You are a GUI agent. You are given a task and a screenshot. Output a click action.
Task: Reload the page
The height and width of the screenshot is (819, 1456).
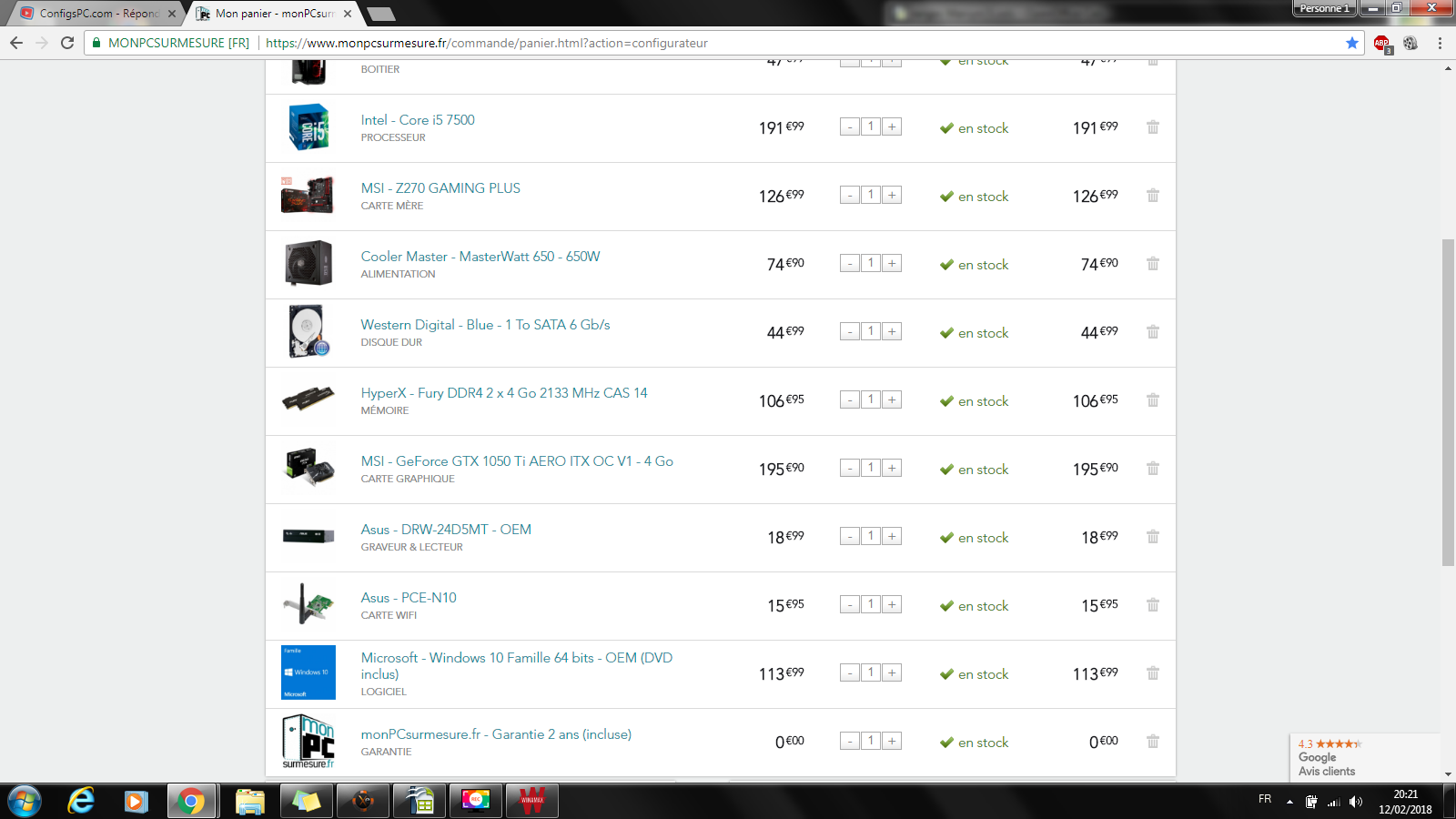point(67,43)
